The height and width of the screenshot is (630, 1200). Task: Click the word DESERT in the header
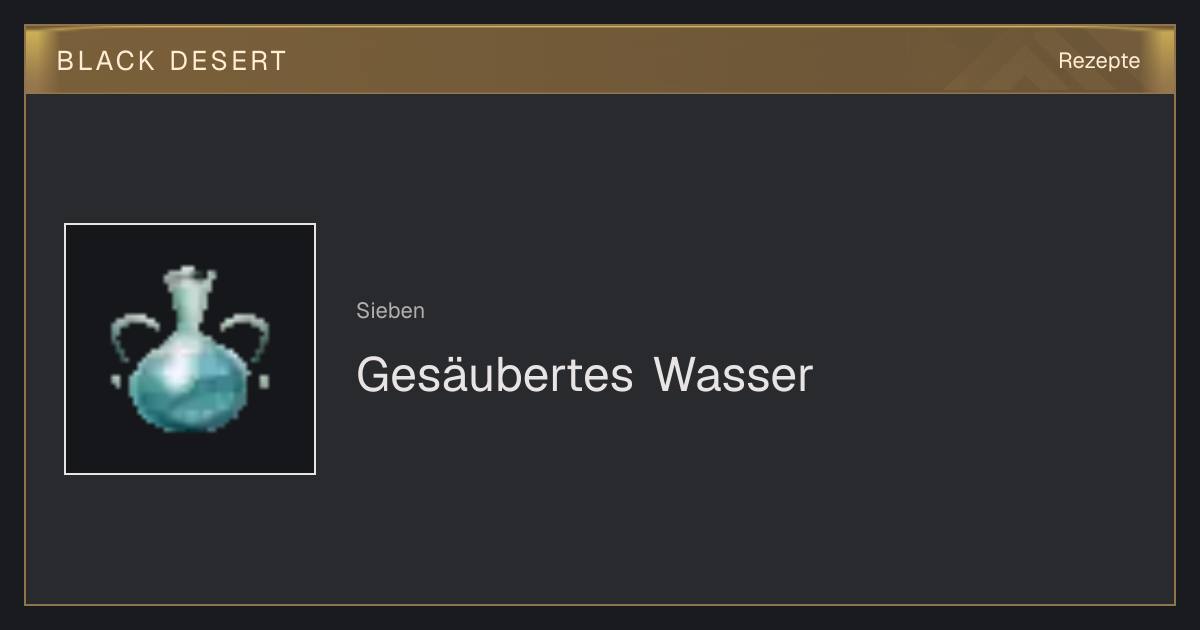229,61
